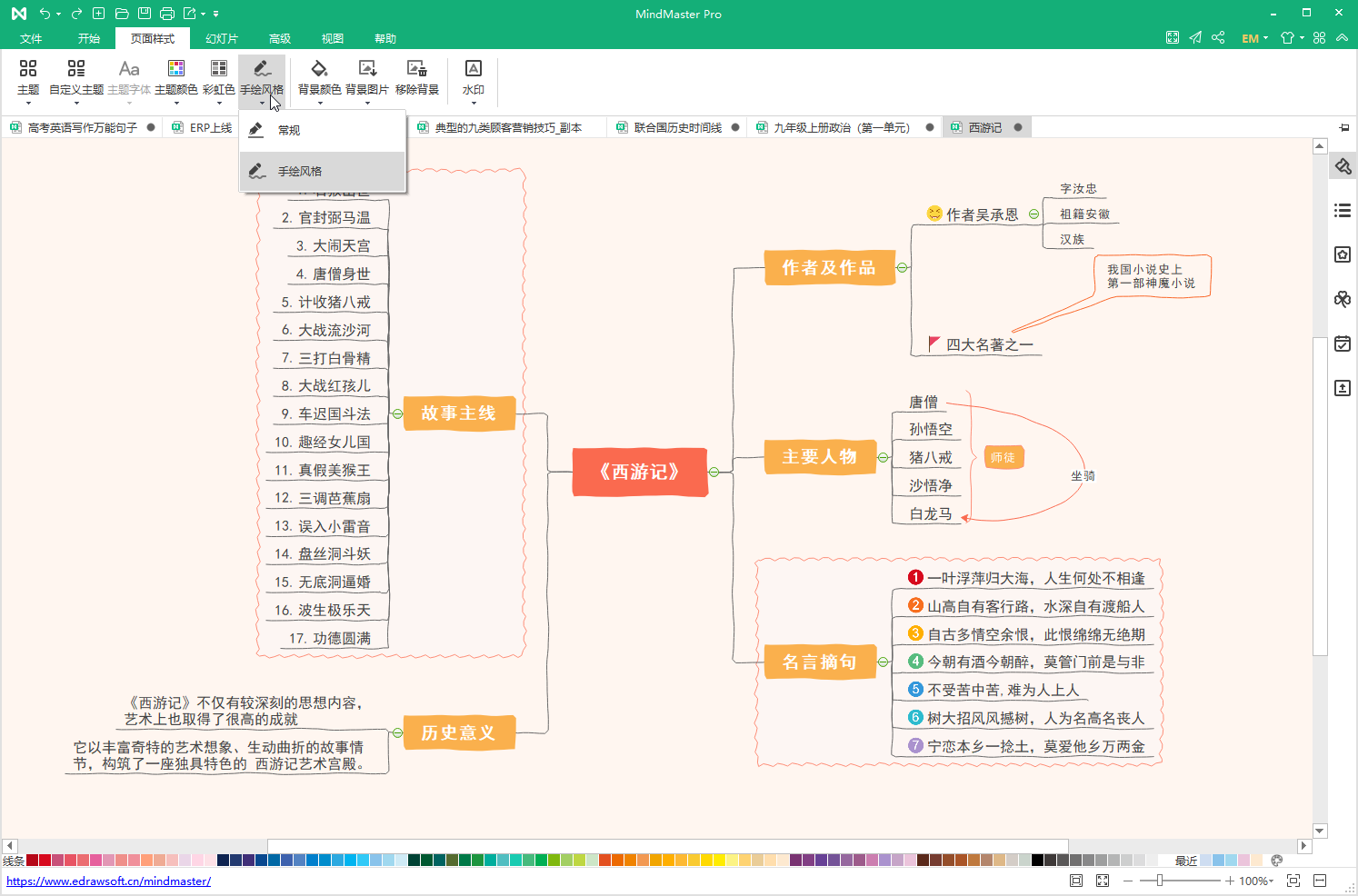Collapse the 故事主线 branch
Image resolution: width=1358 pixels, height=896 pixels.
pos(397,413)
